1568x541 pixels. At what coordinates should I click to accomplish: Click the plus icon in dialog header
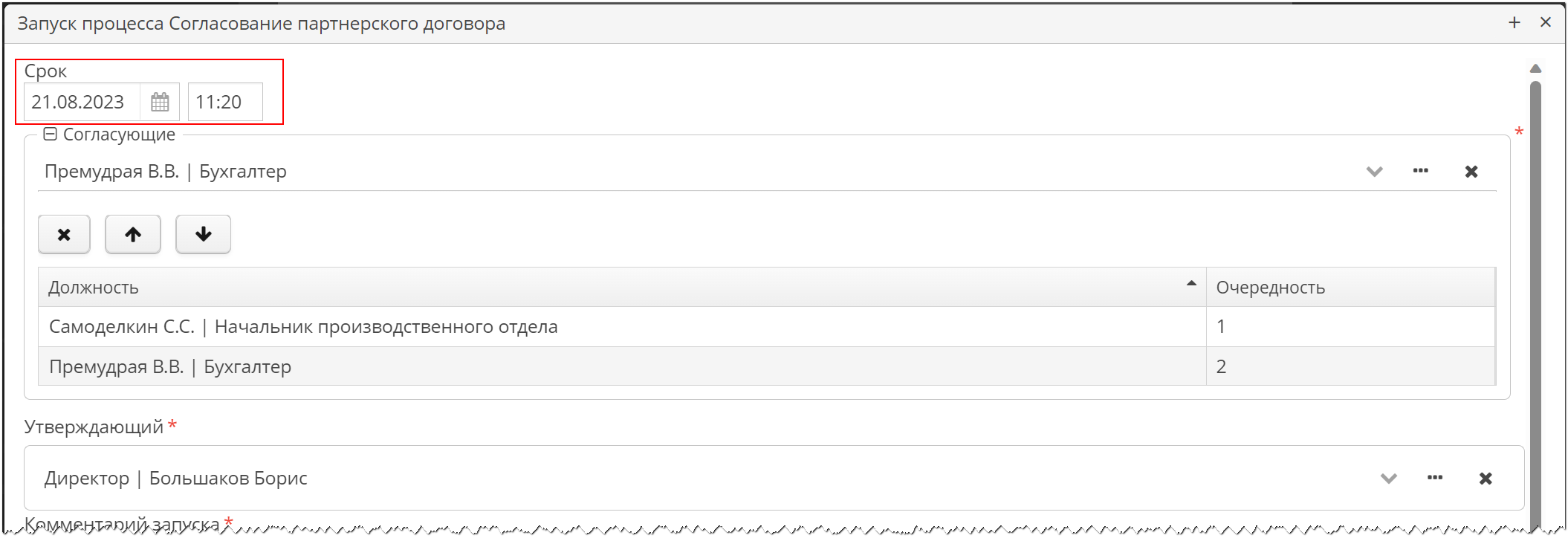click(x=1514, y=23)
